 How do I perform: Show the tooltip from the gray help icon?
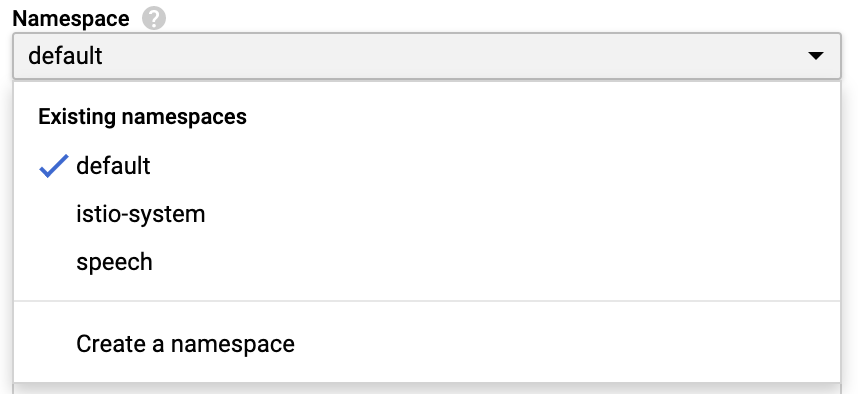(154, 19)
